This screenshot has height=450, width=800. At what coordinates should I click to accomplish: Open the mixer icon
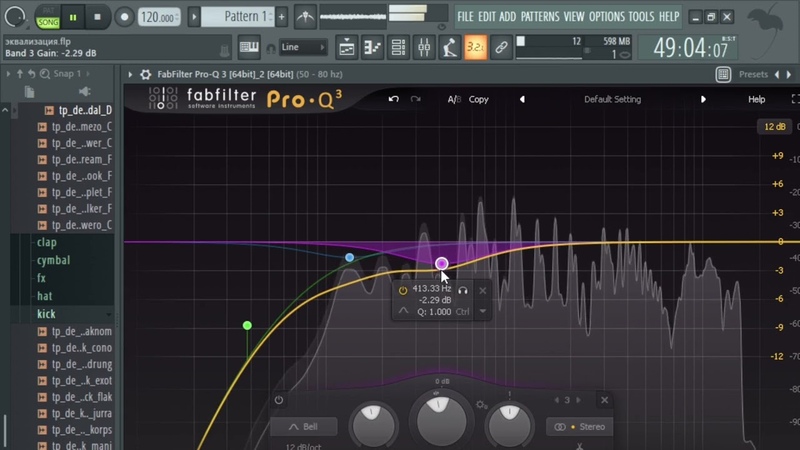424,48
